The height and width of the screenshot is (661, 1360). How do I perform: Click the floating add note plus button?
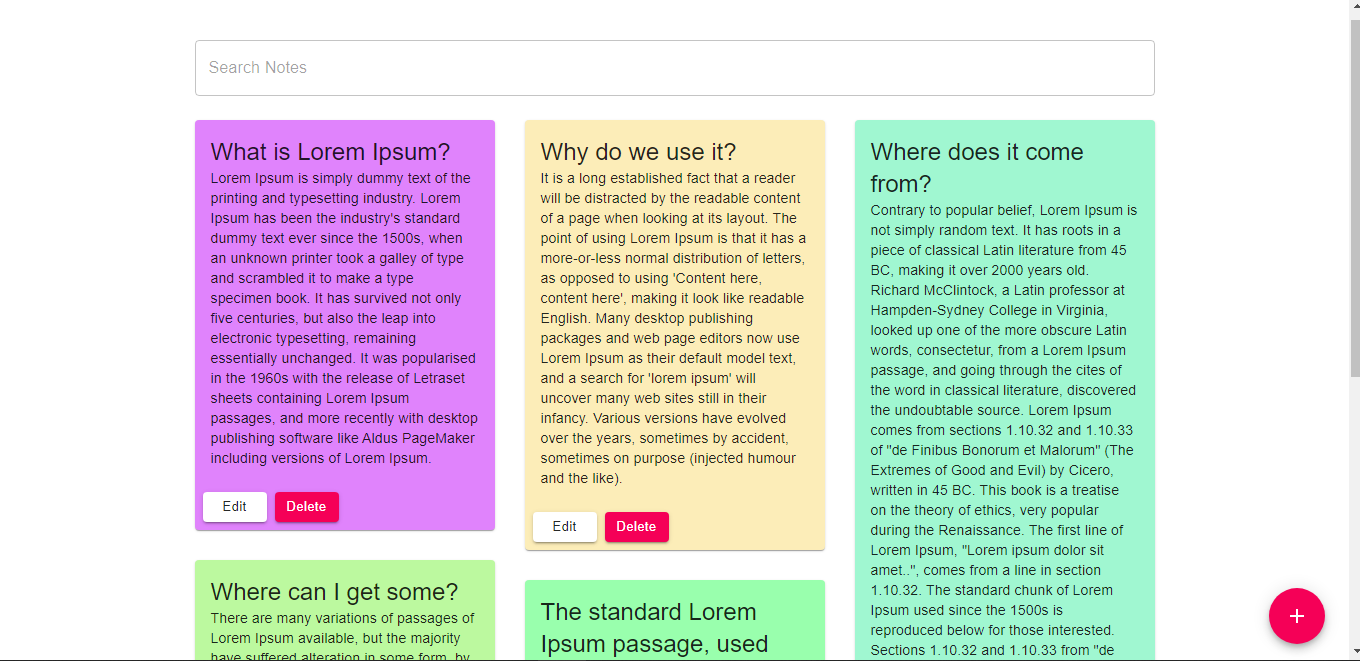pyautogui.click(x=1296, y=616)
